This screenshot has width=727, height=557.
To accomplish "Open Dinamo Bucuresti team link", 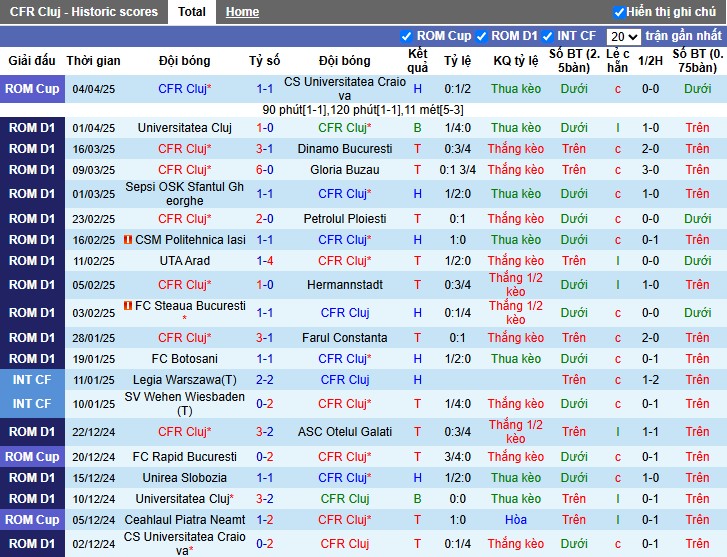I will click(344, 148).
